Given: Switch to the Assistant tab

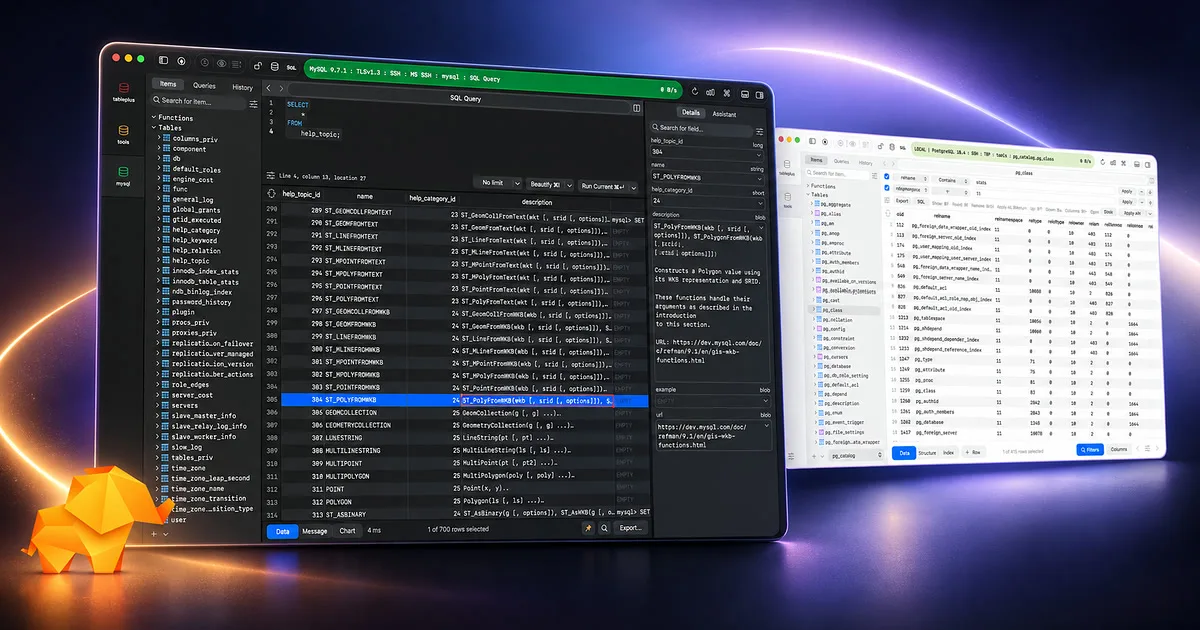Looking at the screenshot, I should pos(724,114).
